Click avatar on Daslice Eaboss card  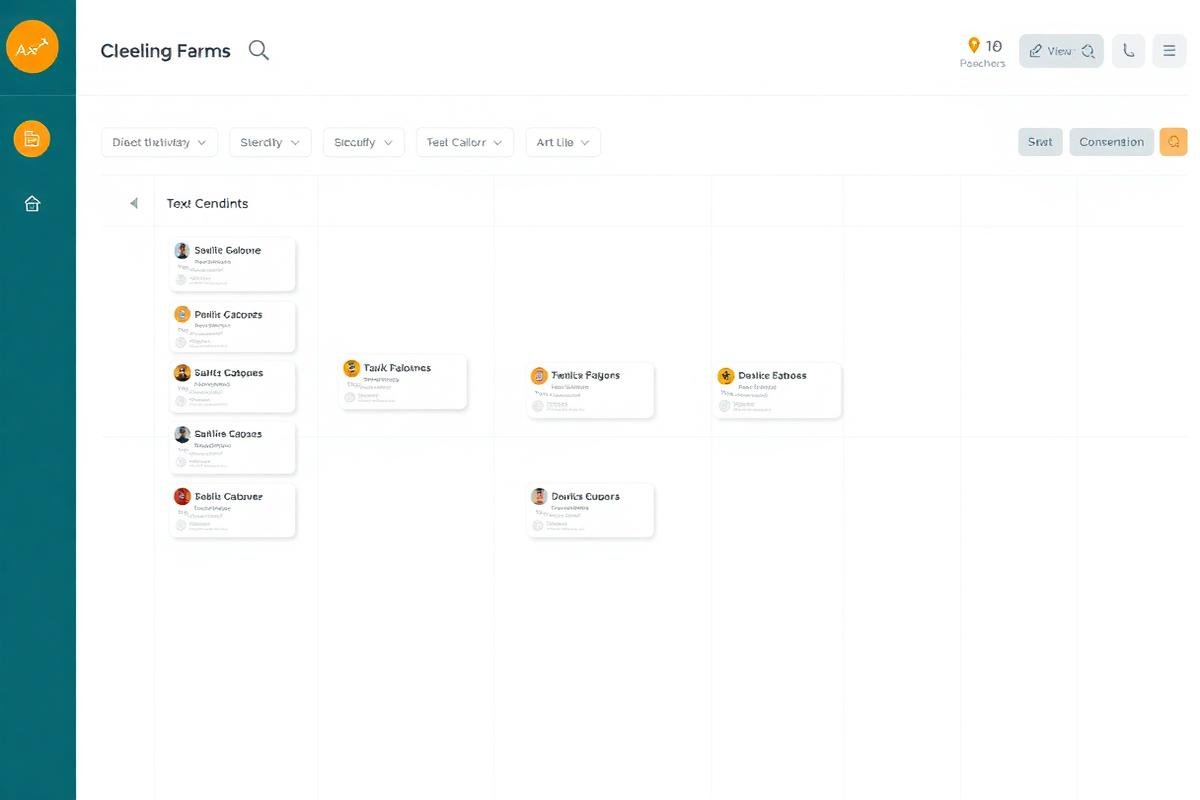pos(726,376)
